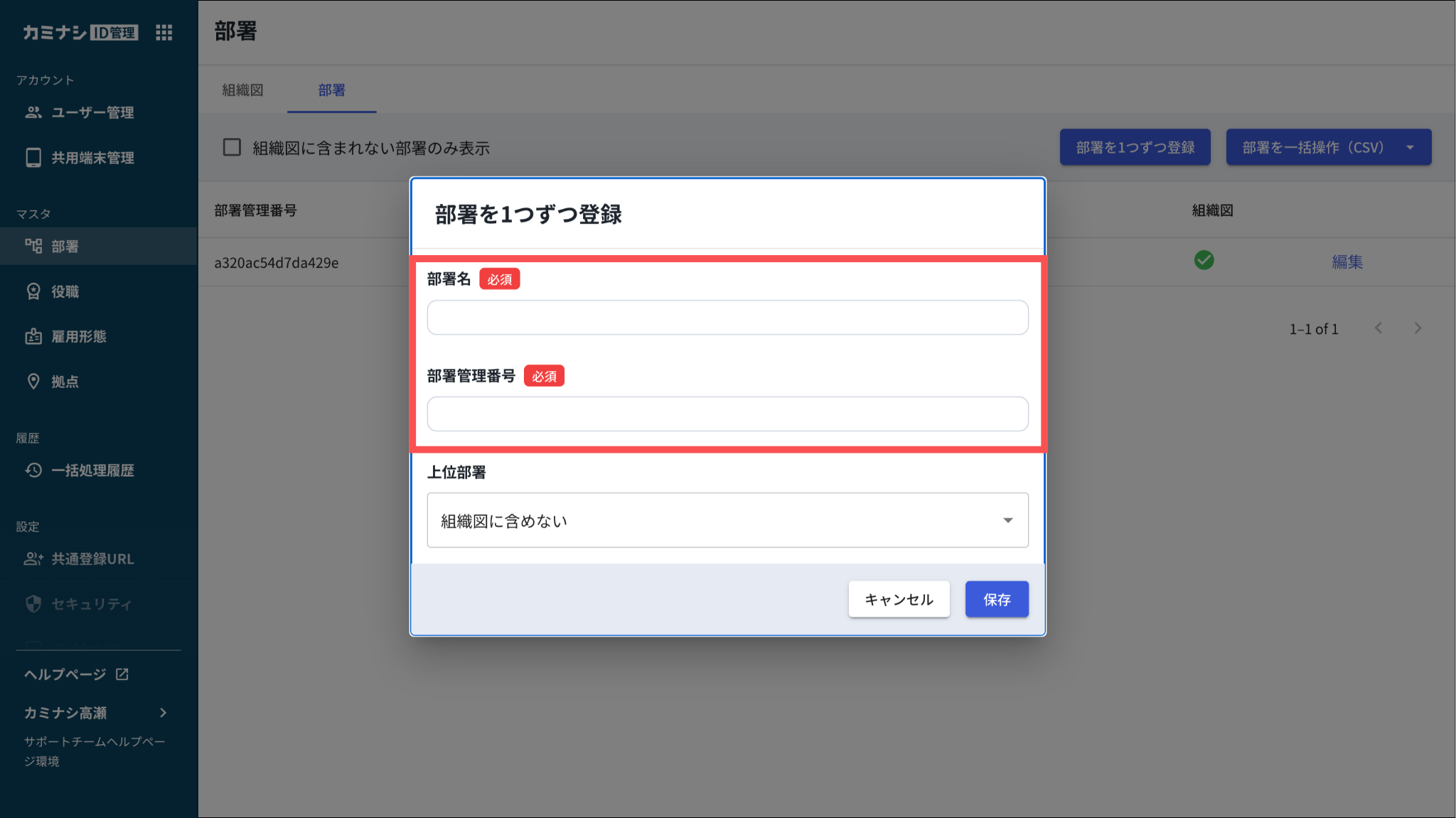Viewport: 1456px width, 818px height.
Task: Open the 上位部署 dropdown selector
Action: [x=727, y=520]
